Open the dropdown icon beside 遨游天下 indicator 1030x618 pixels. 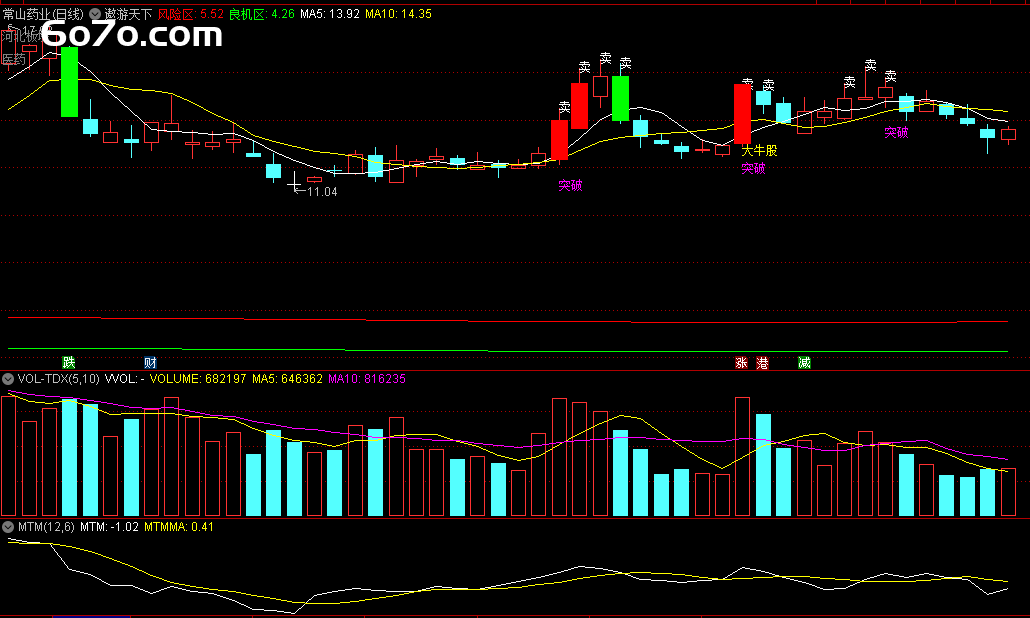(95, 14)
